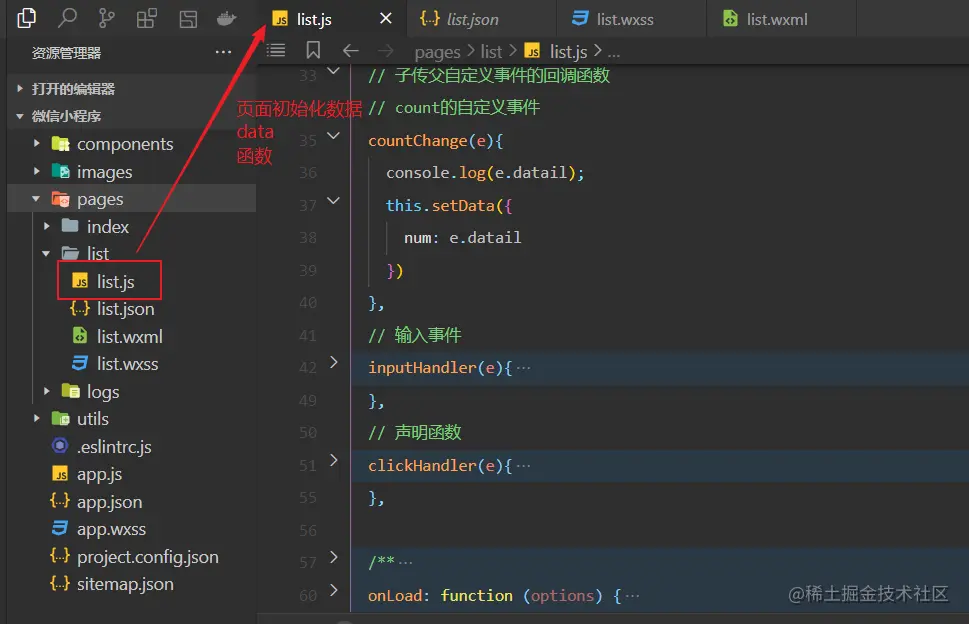Switch to the list.json tab
The image size is (969, 624).
tap(481, 19)
